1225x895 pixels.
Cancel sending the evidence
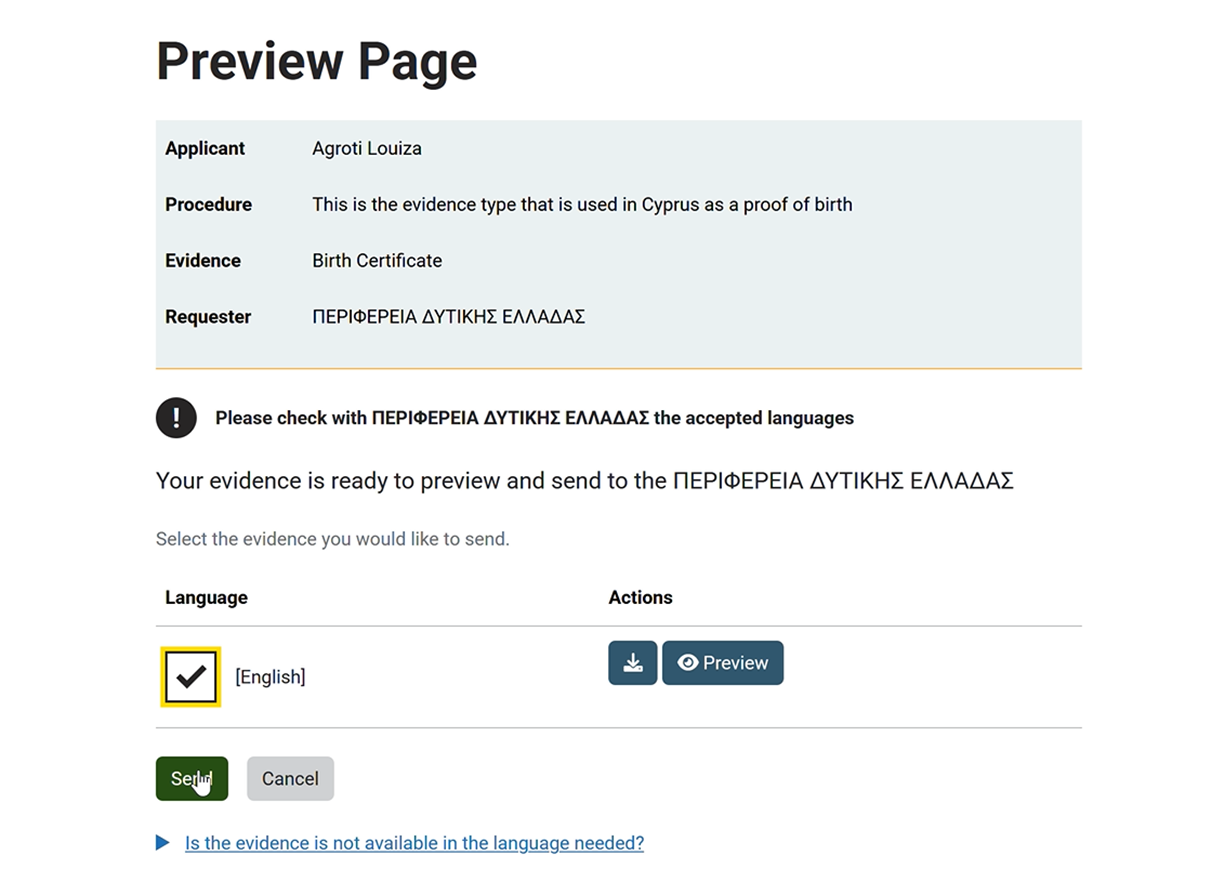290,779
